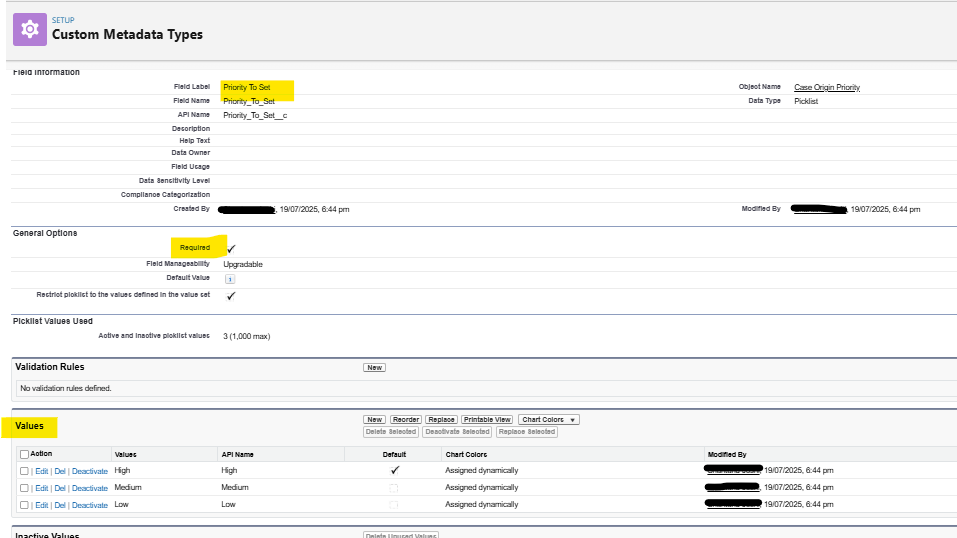Click the default checkmark for High value
Viewport: 957px width, 538px height.
pos(395,470)
